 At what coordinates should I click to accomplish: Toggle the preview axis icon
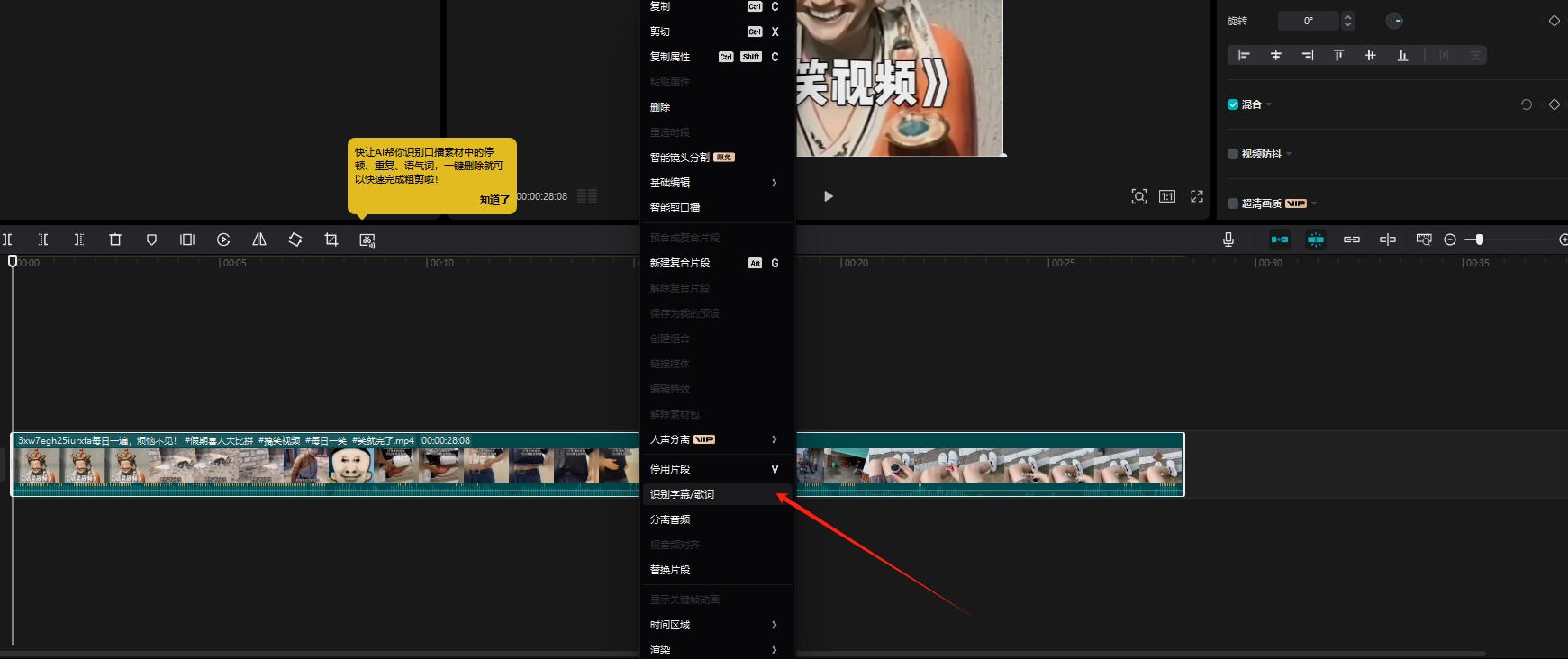point(1388,239)
